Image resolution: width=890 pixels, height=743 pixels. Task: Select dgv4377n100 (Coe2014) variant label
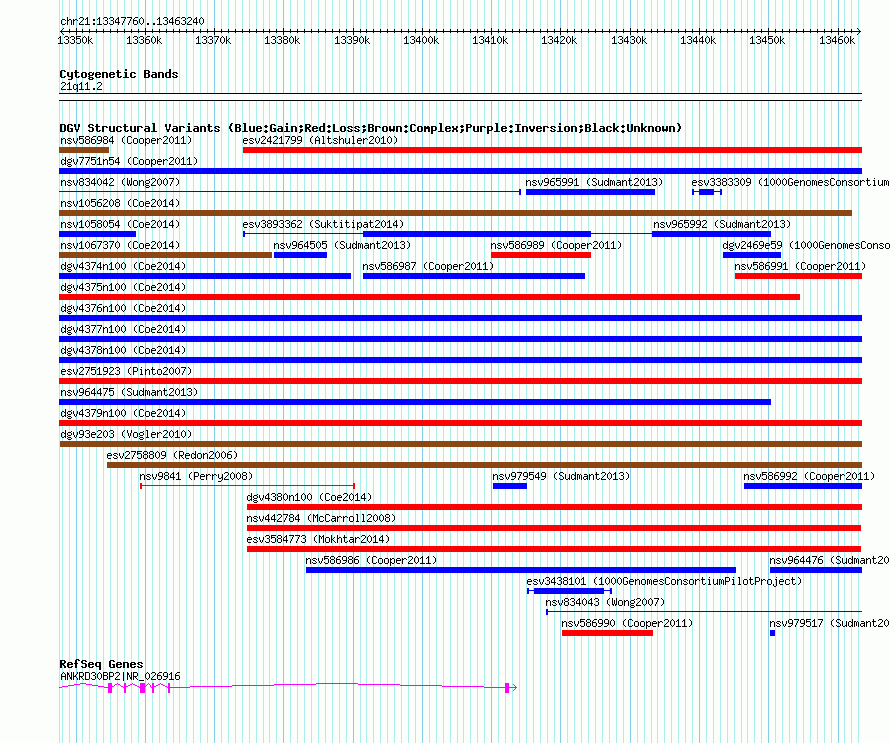point(123,329)
